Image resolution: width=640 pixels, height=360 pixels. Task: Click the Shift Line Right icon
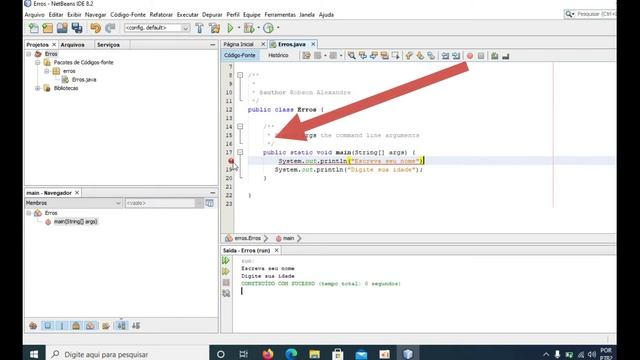[456, 56]
